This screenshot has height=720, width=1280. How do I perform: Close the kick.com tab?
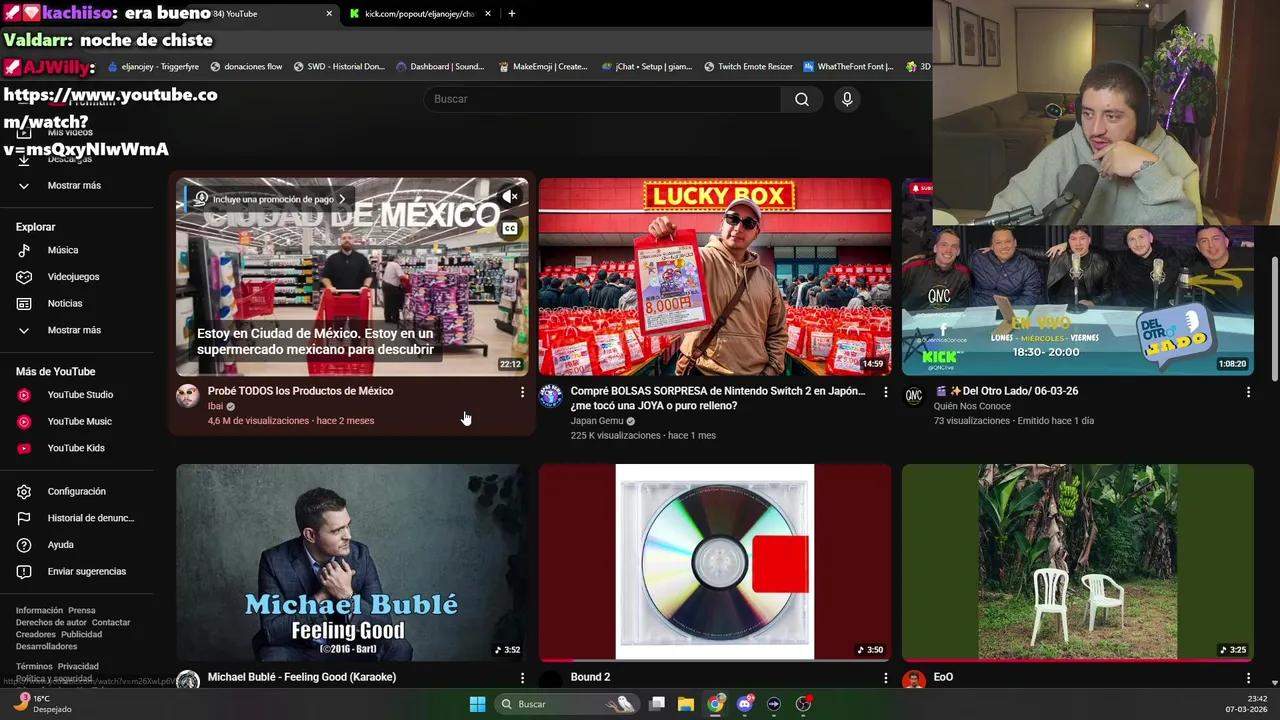click(x=488, y=13)
